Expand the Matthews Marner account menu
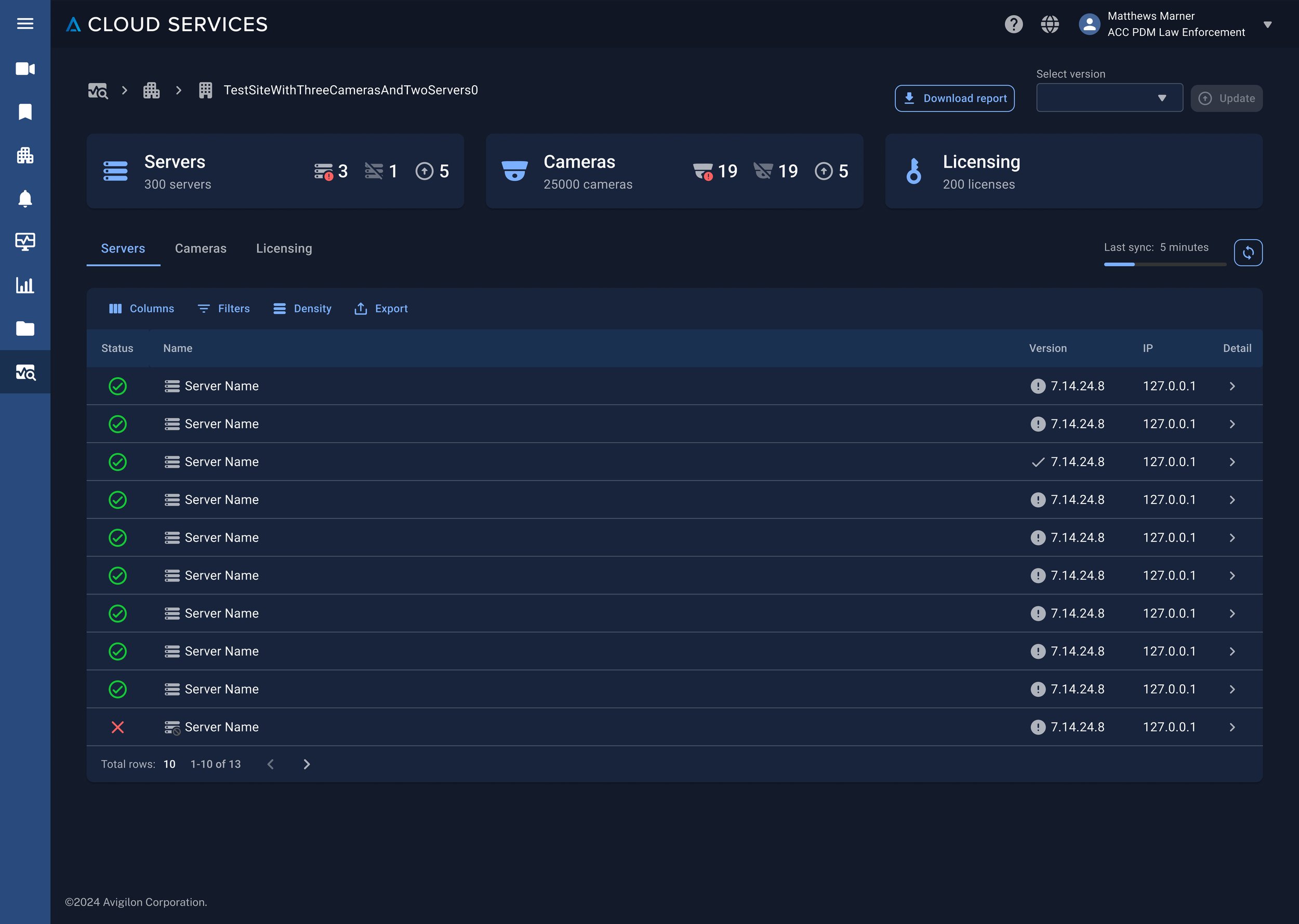The height and width of the screenshot is (924, 1299). coord(1268,24)
